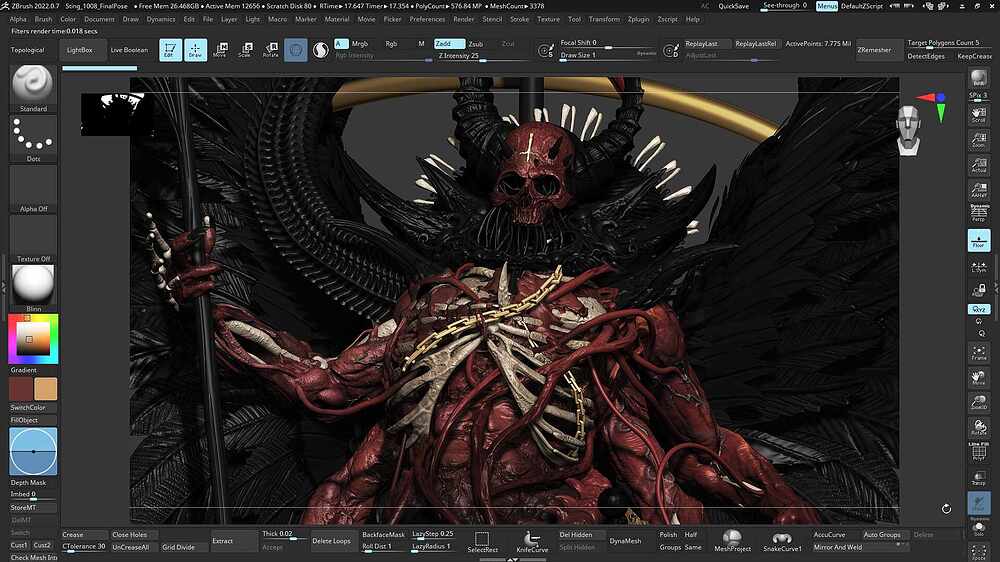Open the Alpha Off slot
Viewport: 1000px width, 562px height.
[x=33, y=189]
